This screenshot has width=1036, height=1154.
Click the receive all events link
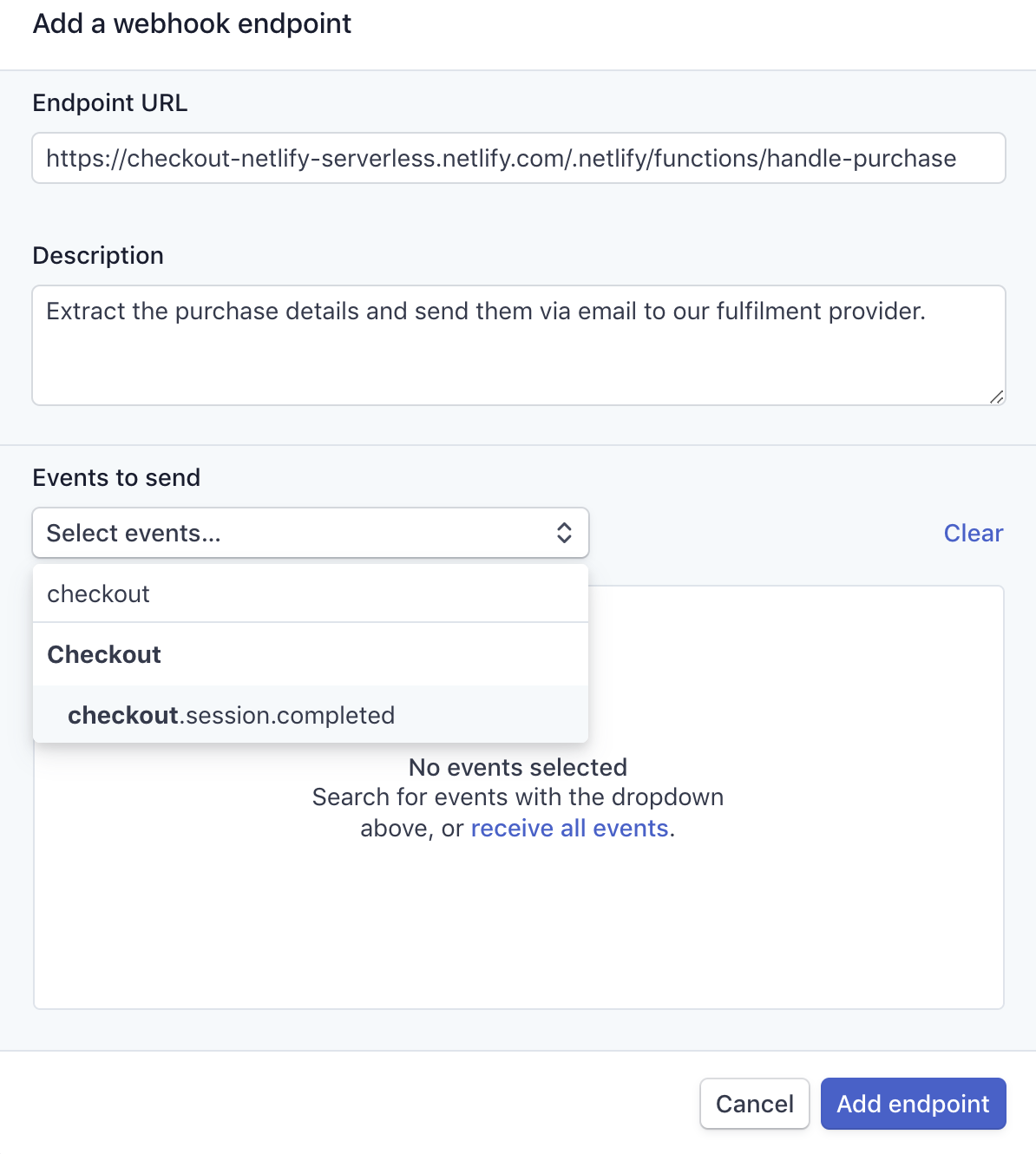click(x=569, y=828)
